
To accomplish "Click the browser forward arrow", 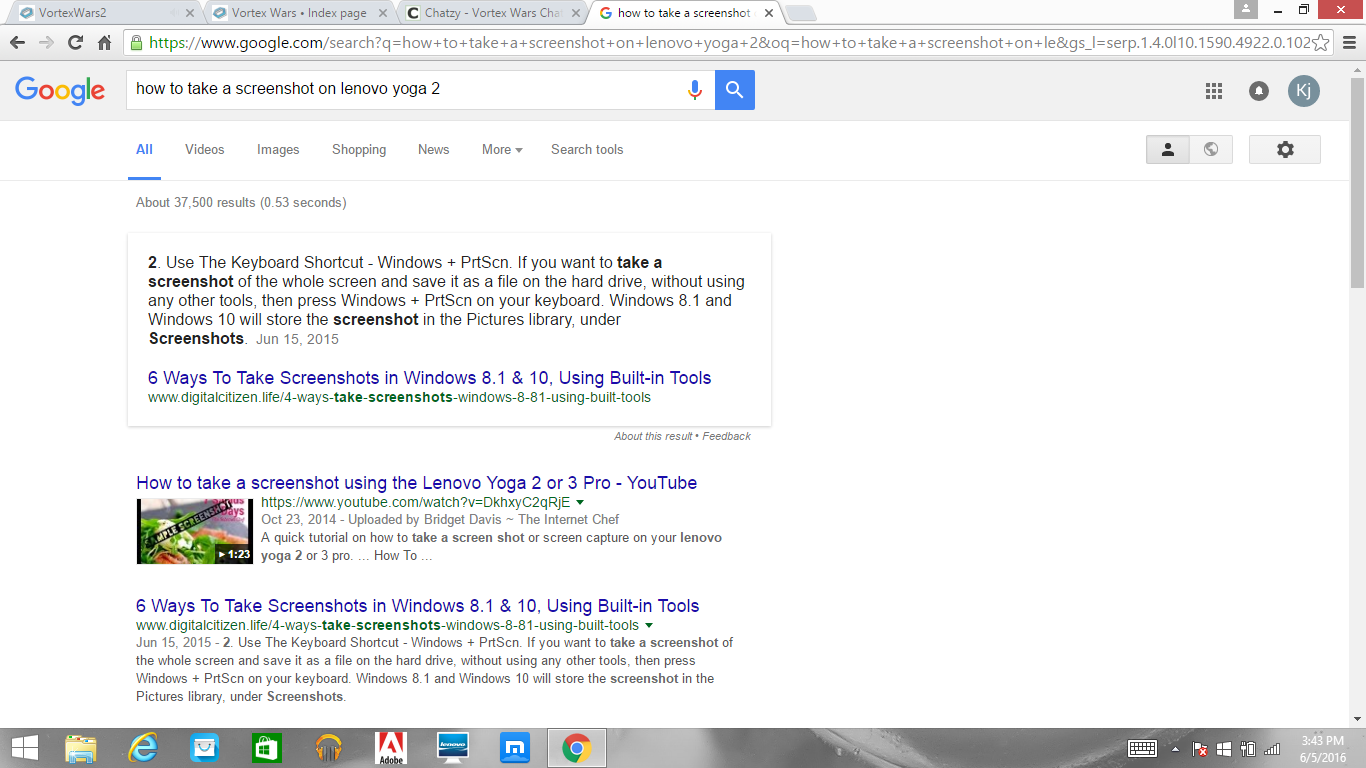I will [46, 43].
